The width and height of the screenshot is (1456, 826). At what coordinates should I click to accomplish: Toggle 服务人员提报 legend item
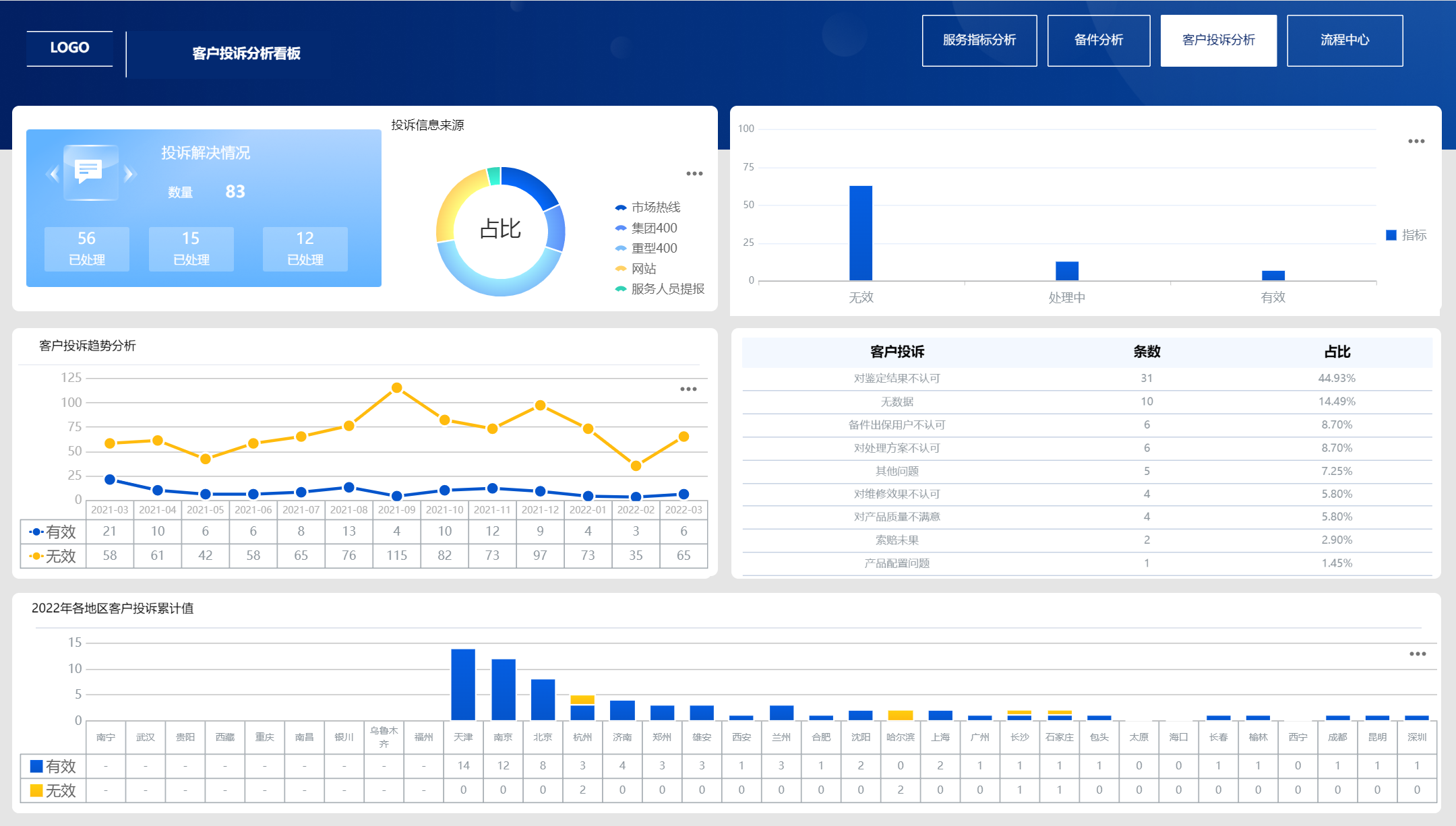click(659, 289)
